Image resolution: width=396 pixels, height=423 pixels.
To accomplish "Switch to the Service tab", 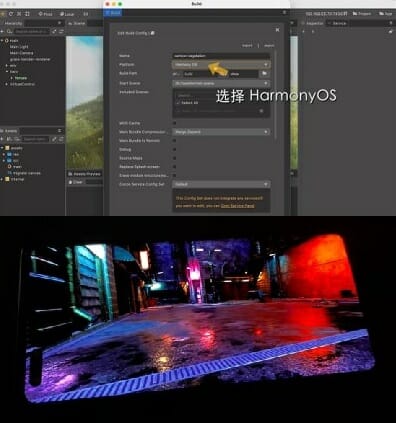I will click(337, 23).
